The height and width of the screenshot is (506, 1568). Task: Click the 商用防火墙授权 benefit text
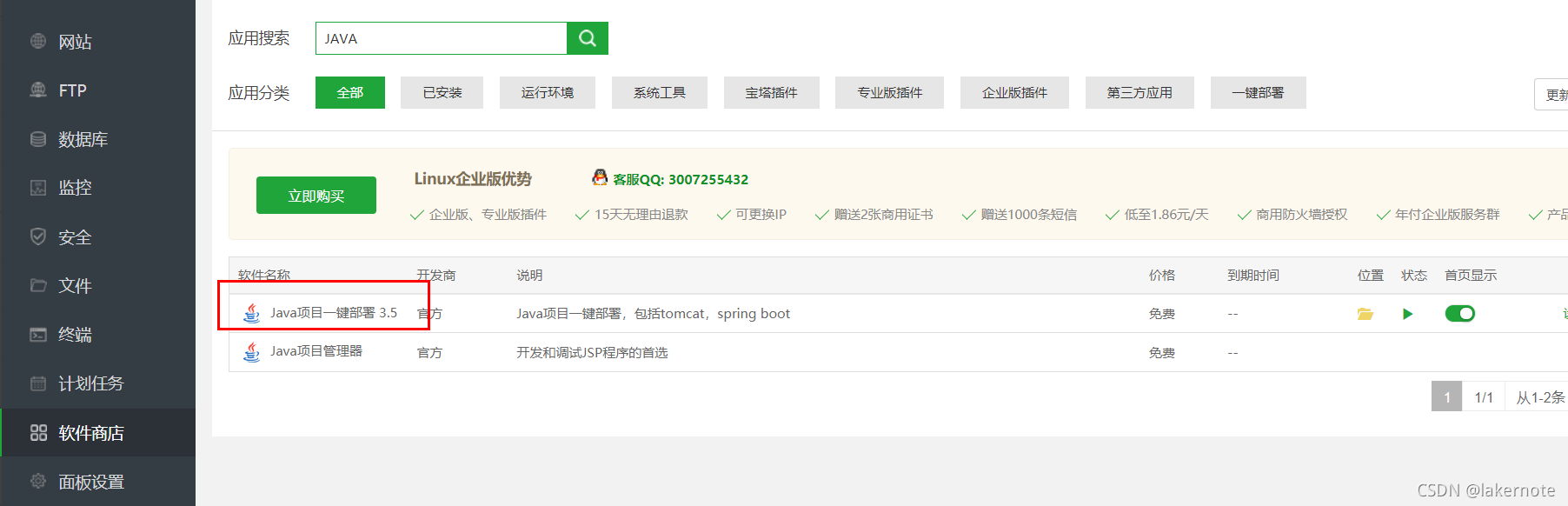[x=1302, y=214]
